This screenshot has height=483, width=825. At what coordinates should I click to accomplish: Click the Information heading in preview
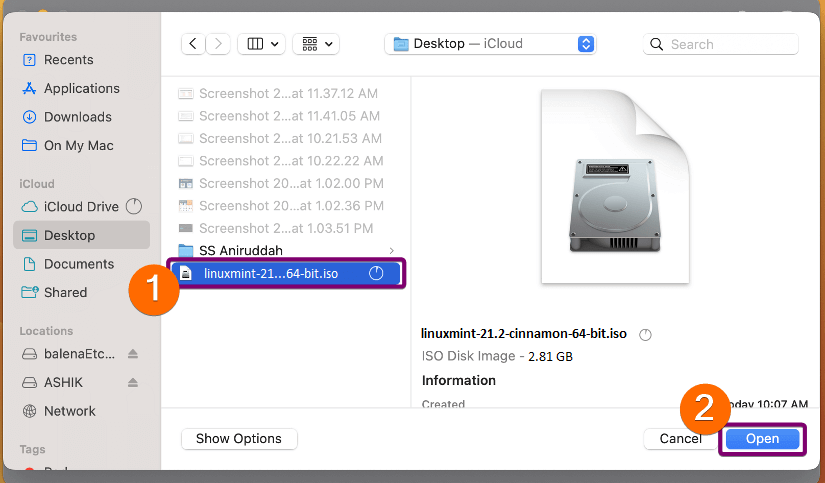[x=459, y=380]
